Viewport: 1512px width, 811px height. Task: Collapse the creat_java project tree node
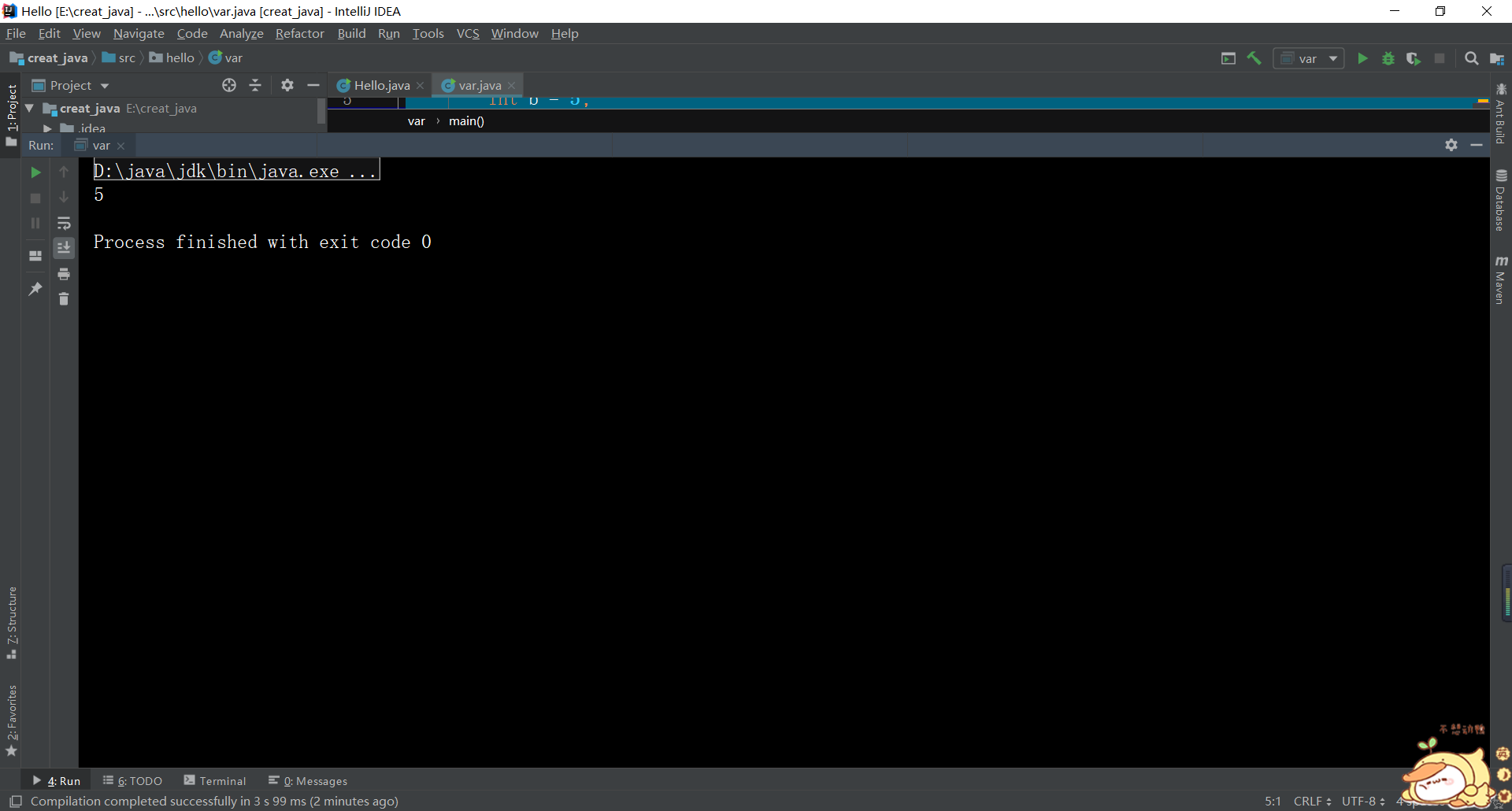[x=29, y=108]
